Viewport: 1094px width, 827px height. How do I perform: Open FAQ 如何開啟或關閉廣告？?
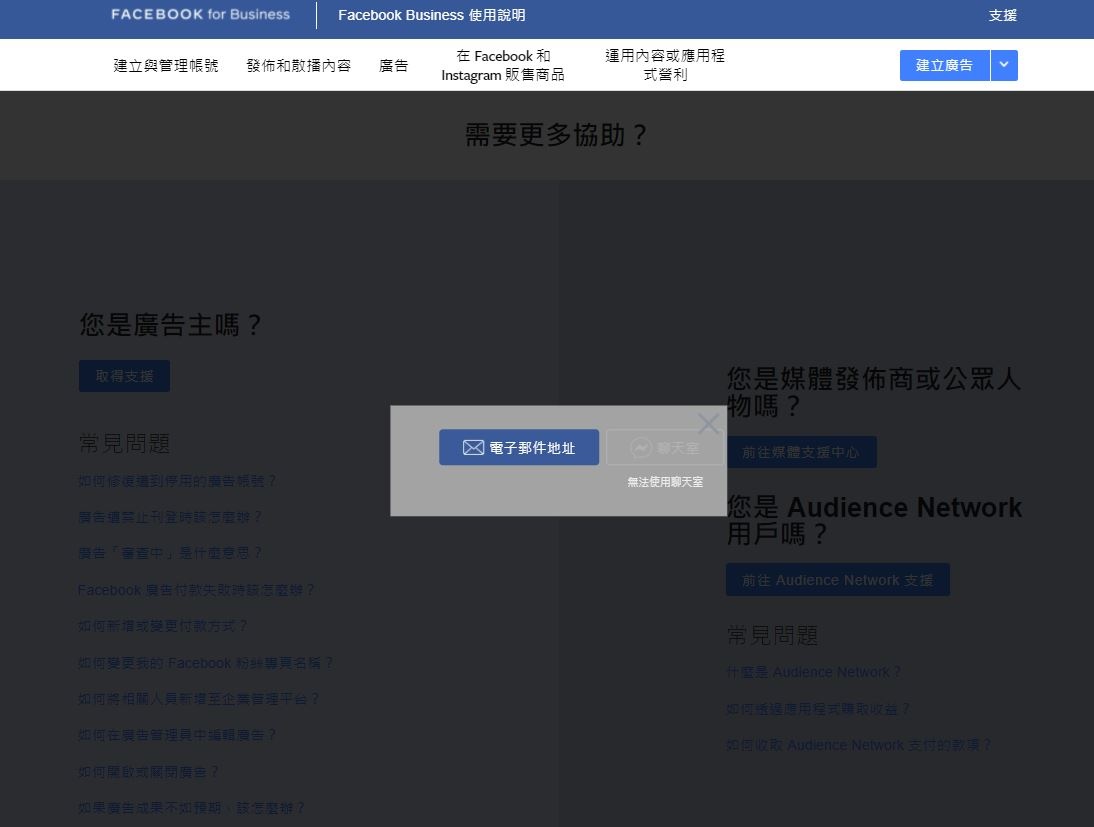(148, 772)
